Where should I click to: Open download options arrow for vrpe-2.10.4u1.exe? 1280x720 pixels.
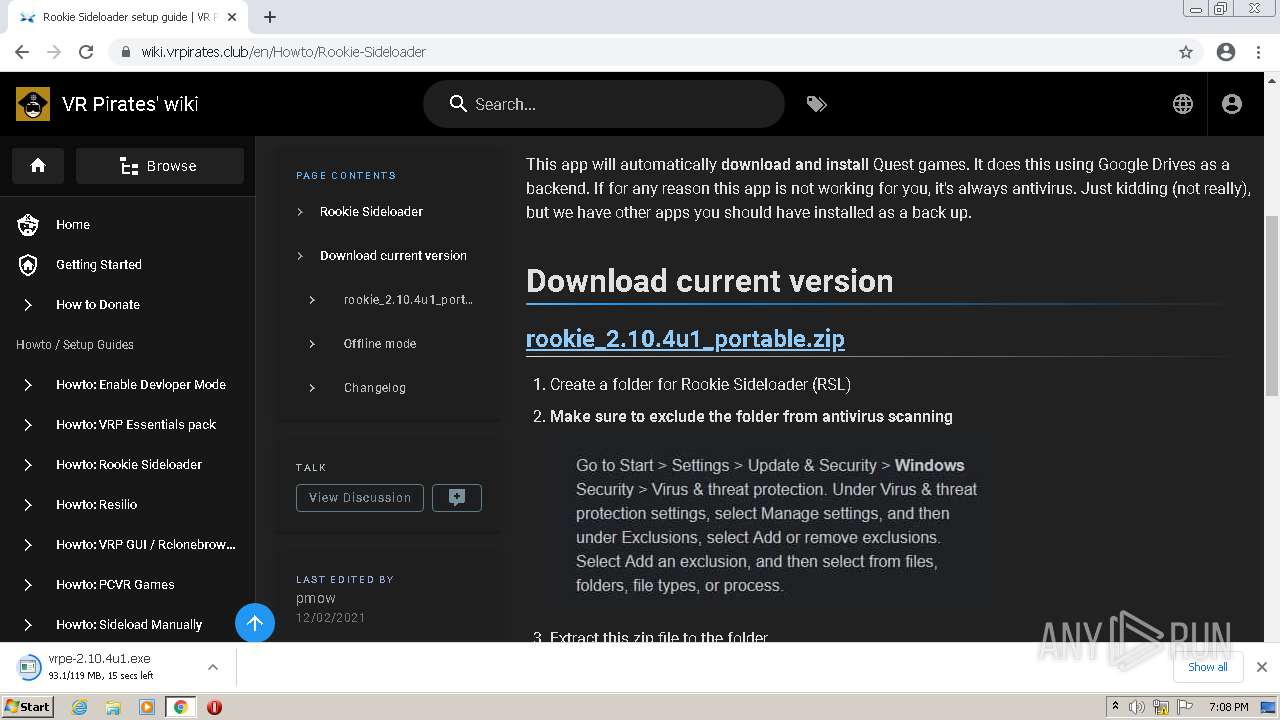pos(212,667)
